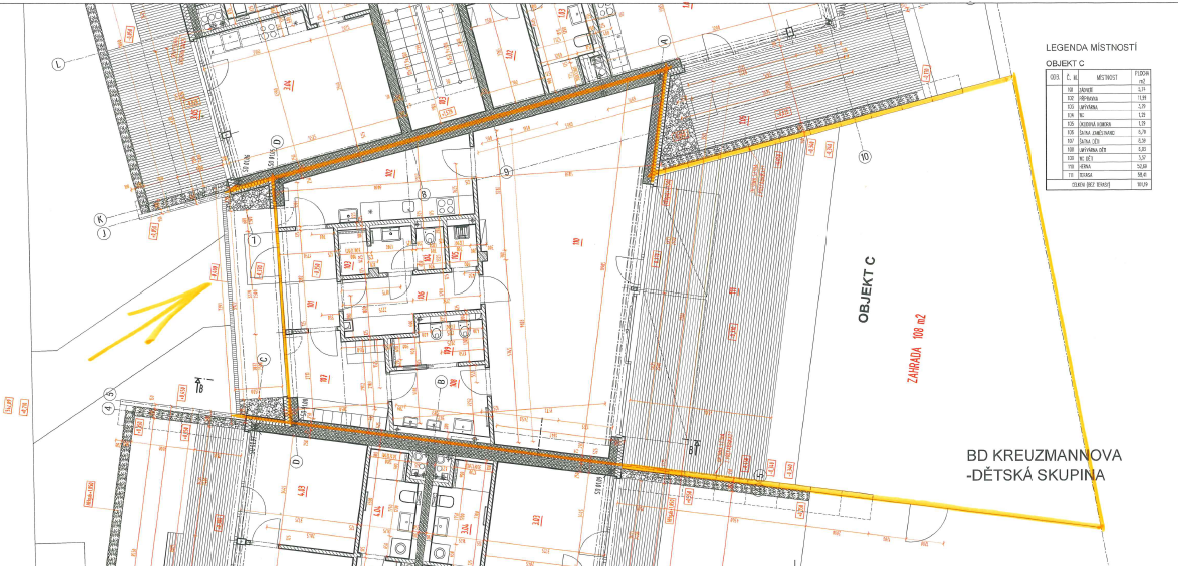Click the hand-drawn yellow arrow

pos(150,322)
